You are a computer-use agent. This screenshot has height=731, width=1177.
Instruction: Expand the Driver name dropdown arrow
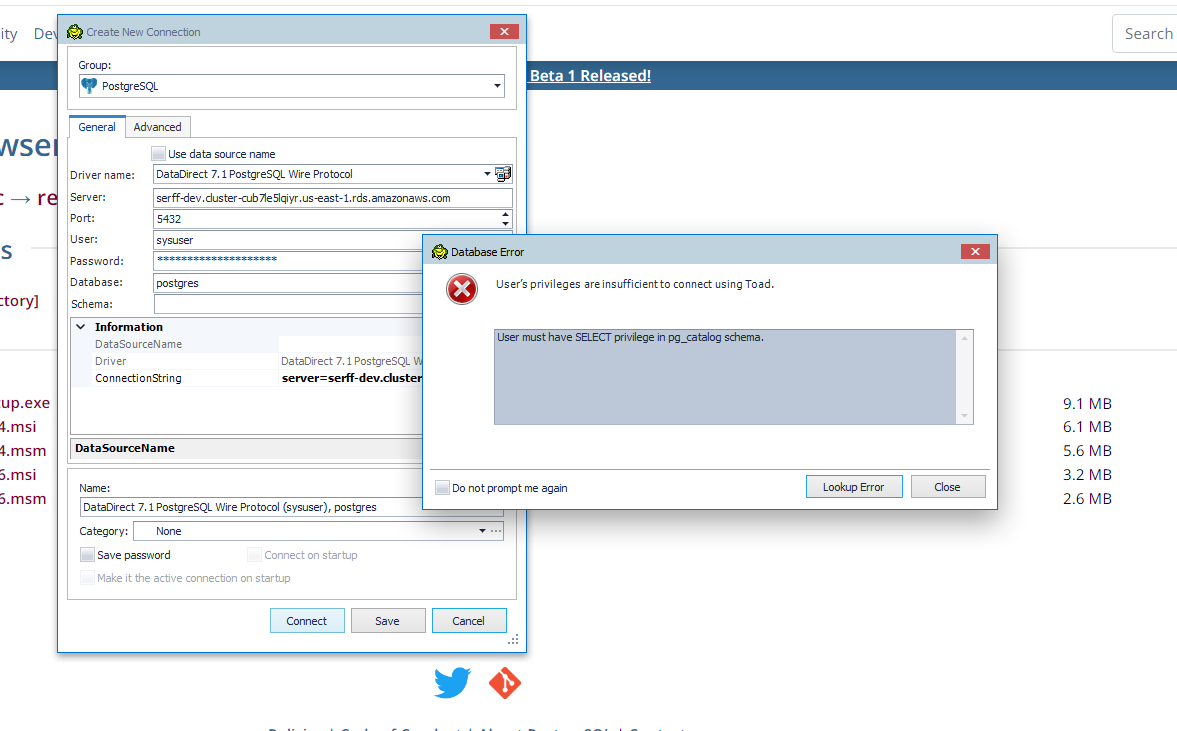point(488,174)
